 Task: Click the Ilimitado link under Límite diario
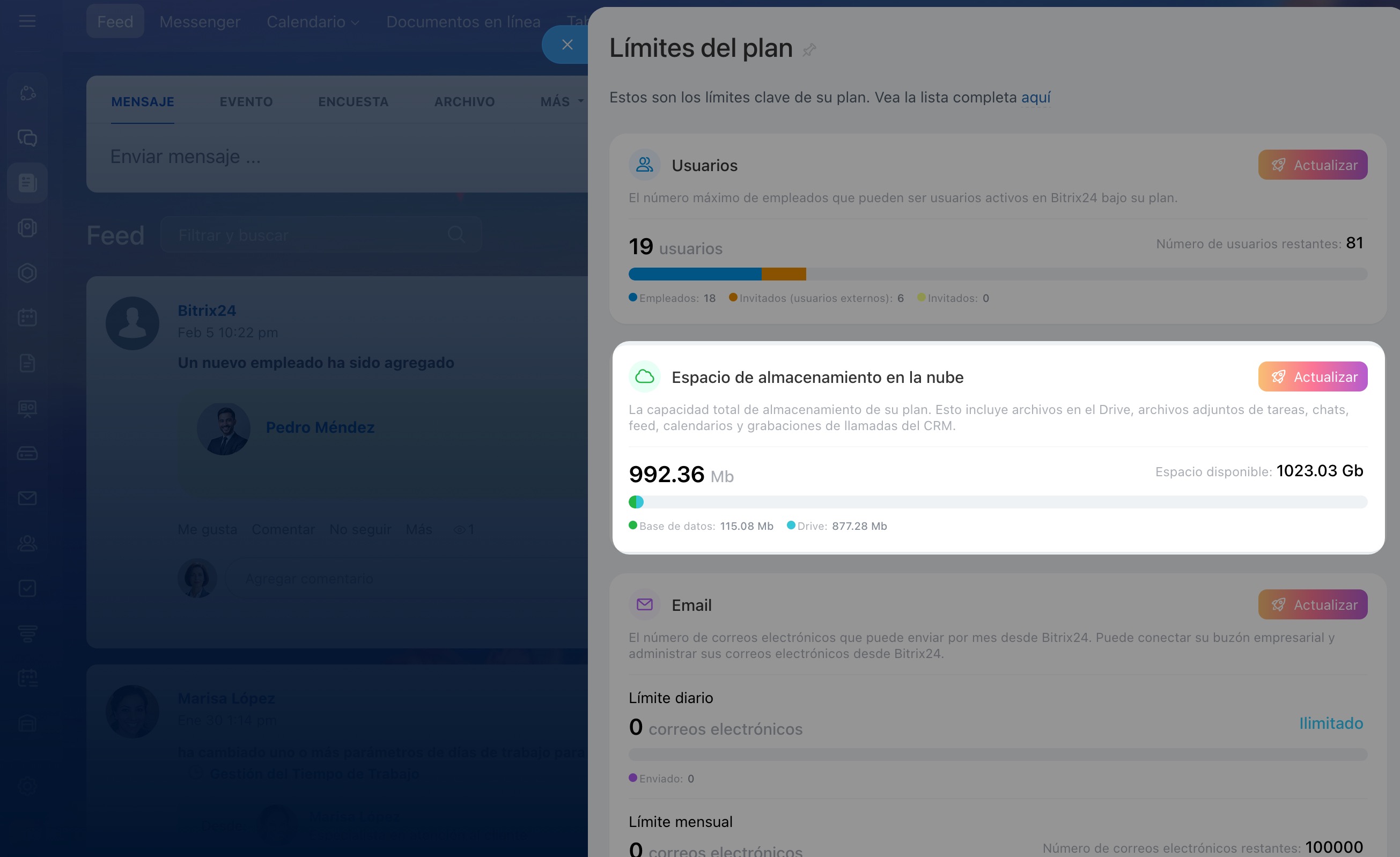[x=1331, y=723]
